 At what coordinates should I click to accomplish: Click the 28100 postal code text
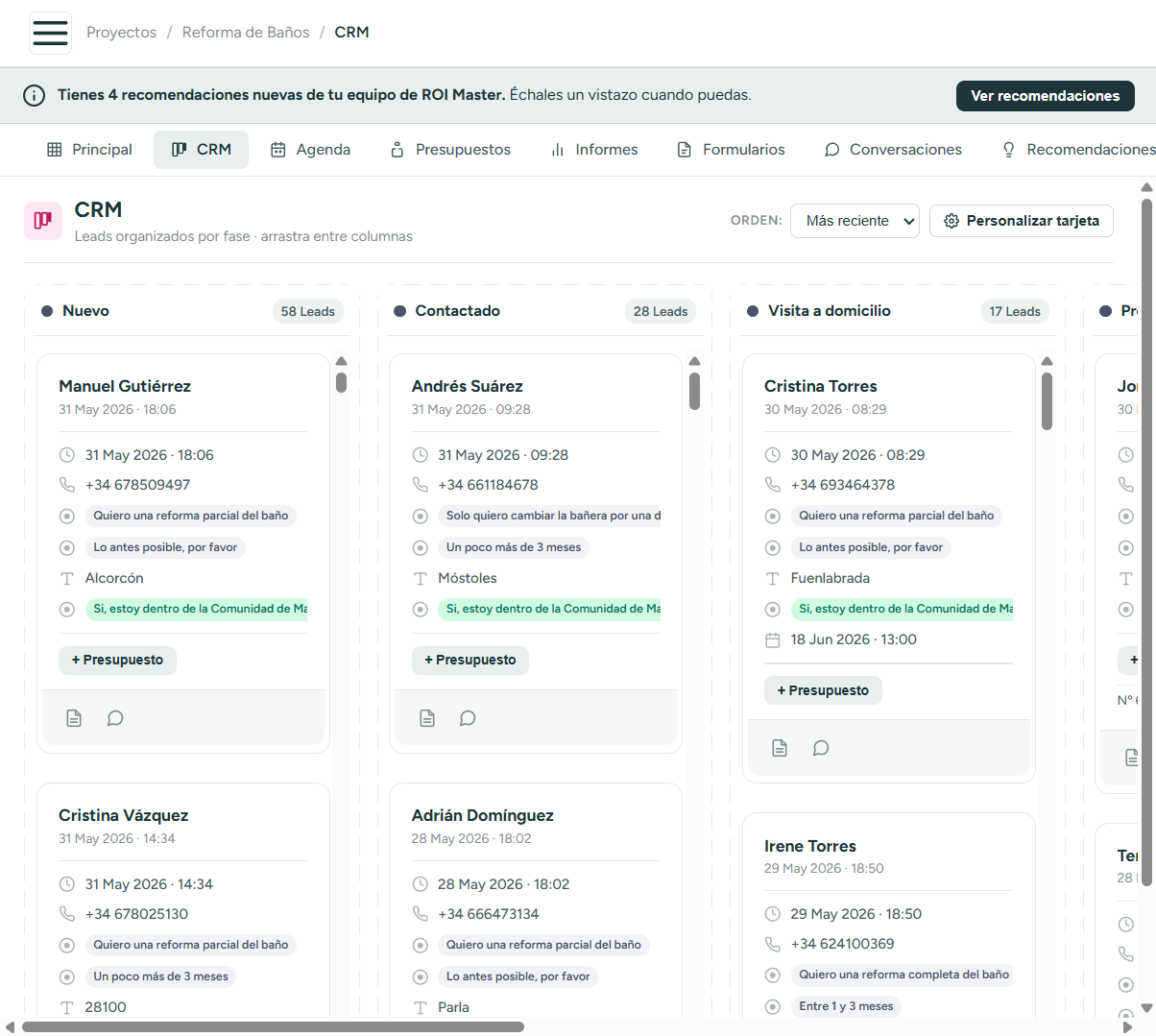tap(106, 1007)
